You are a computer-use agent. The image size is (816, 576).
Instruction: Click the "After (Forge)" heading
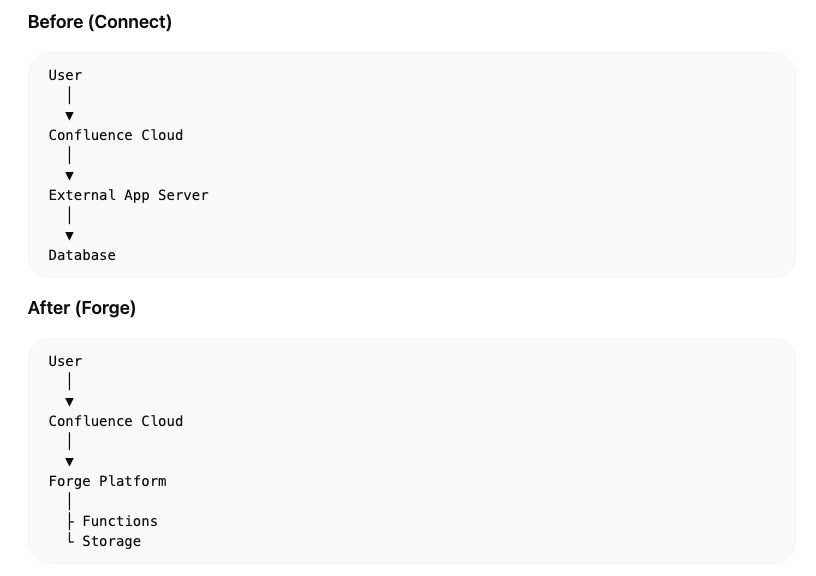pyautogui.click(x=82, y=308)
